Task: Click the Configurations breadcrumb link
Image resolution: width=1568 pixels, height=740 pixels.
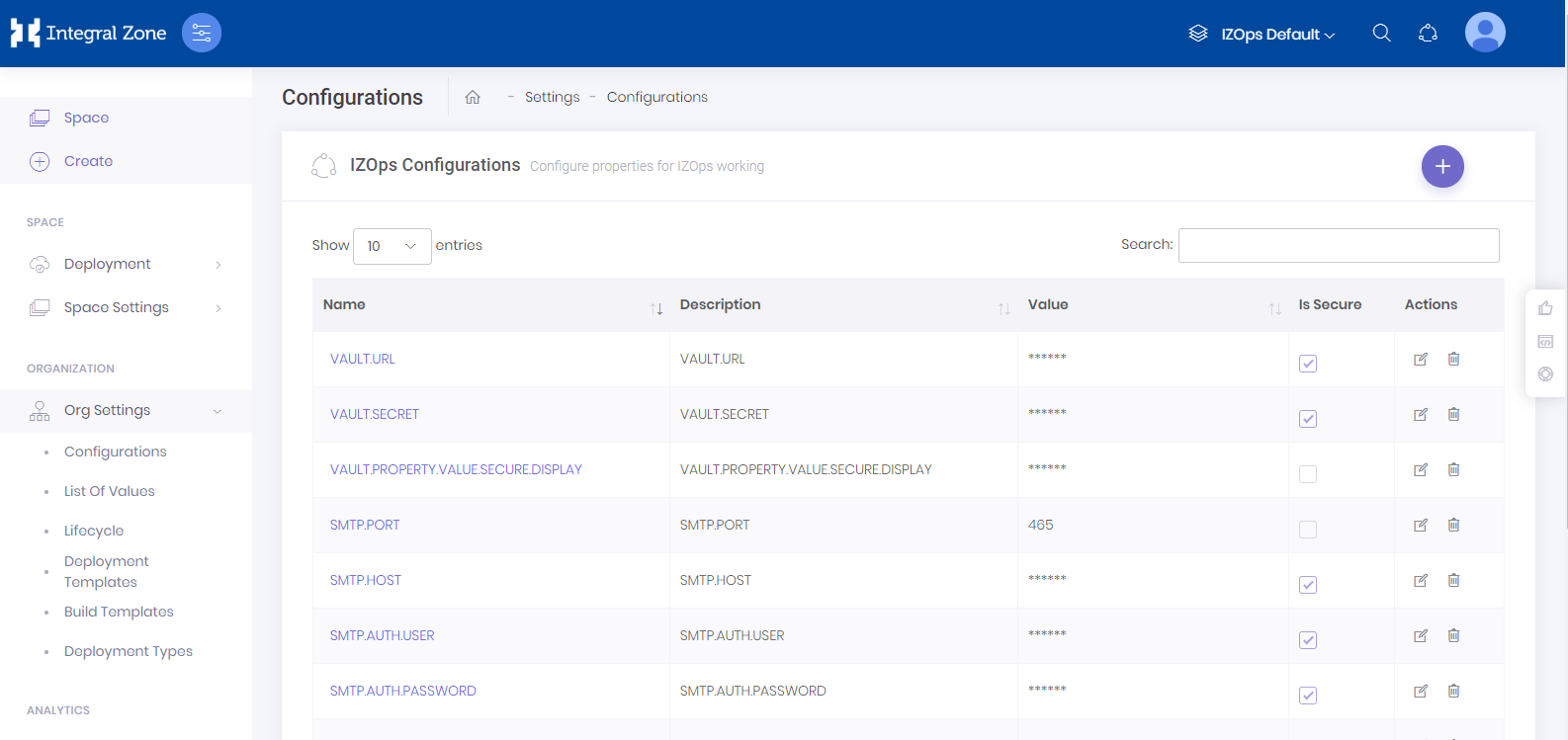Action: 657,97
